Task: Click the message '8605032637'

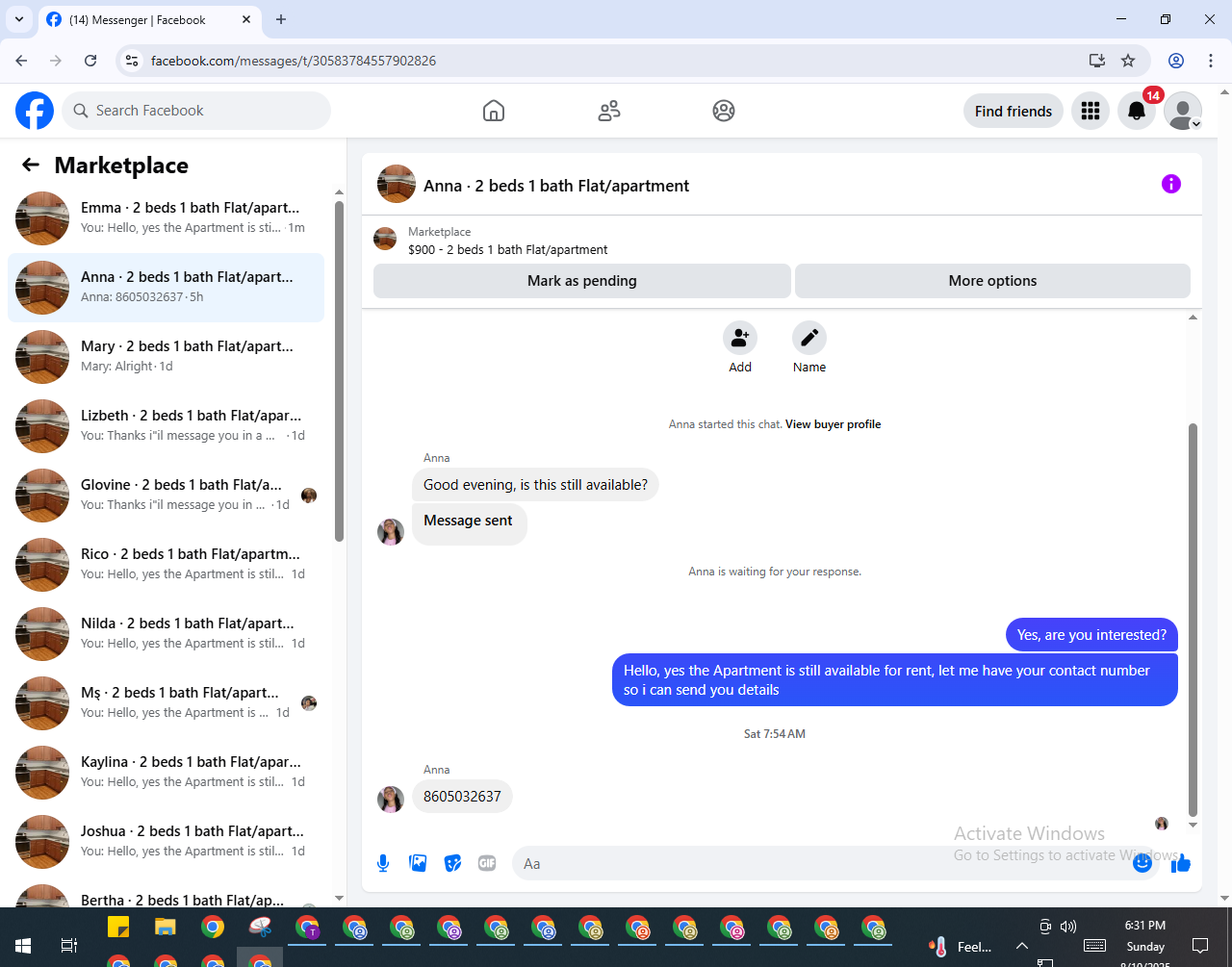Action: [462, 797]
